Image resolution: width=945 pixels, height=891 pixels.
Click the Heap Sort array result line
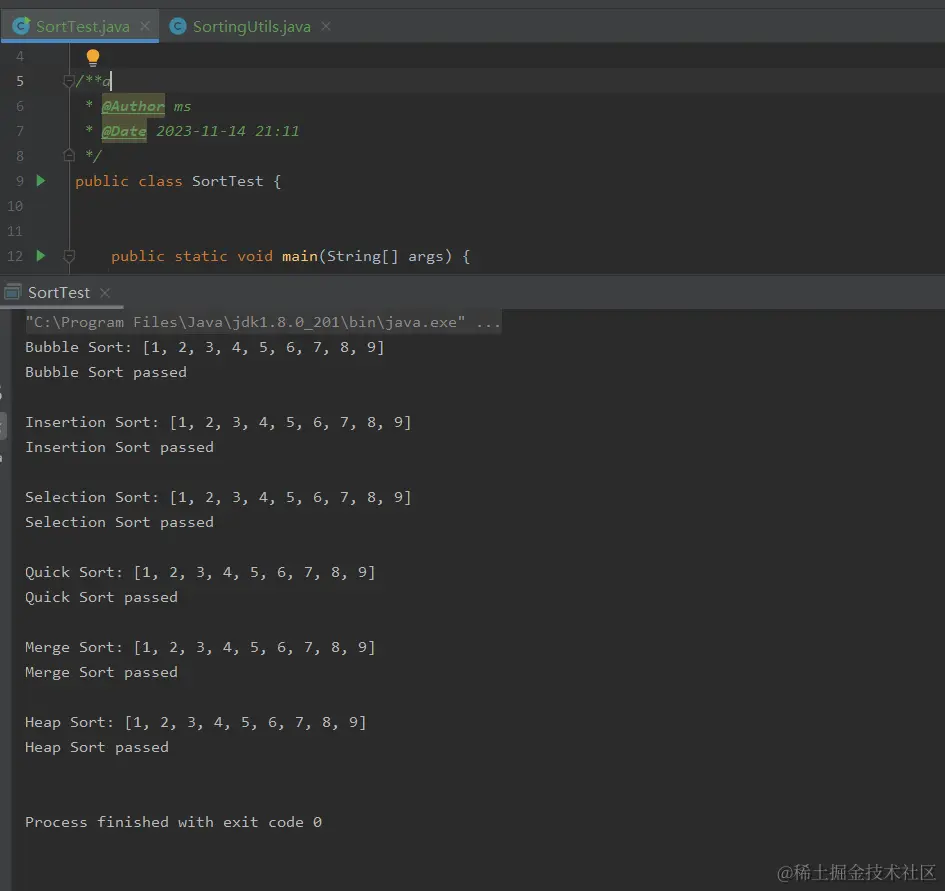(x=195, y=722)
